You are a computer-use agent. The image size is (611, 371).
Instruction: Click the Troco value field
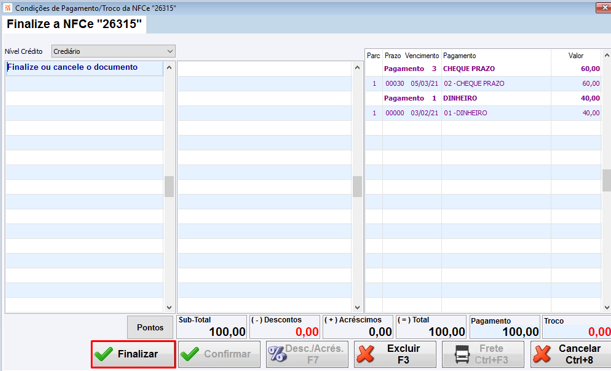pyautogui.click(x=577, y=327)
